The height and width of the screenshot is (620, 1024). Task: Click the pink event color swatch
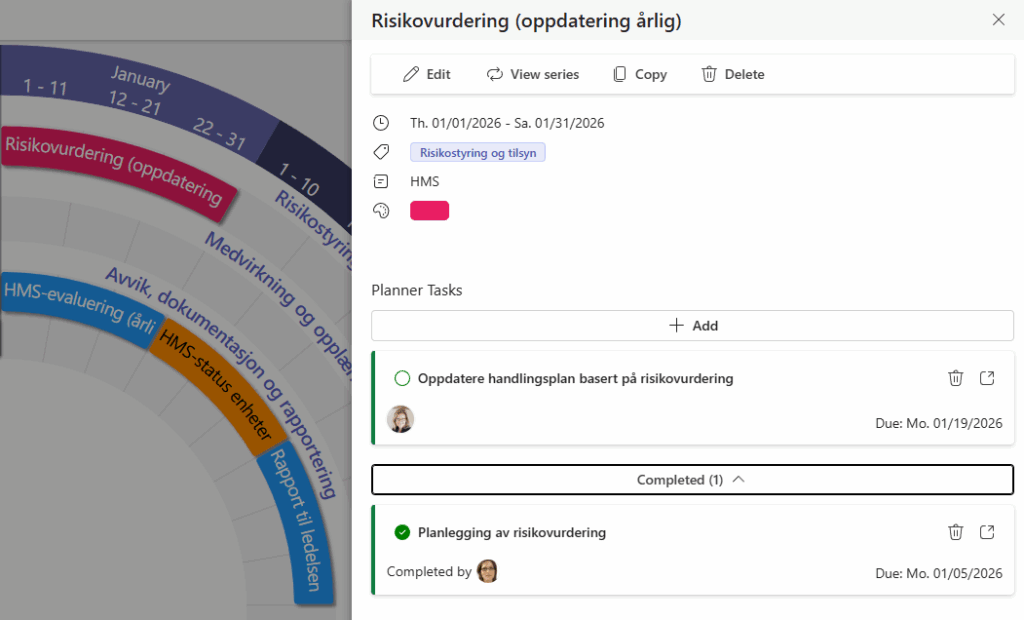pyautogui.click(x=429, y=210)
